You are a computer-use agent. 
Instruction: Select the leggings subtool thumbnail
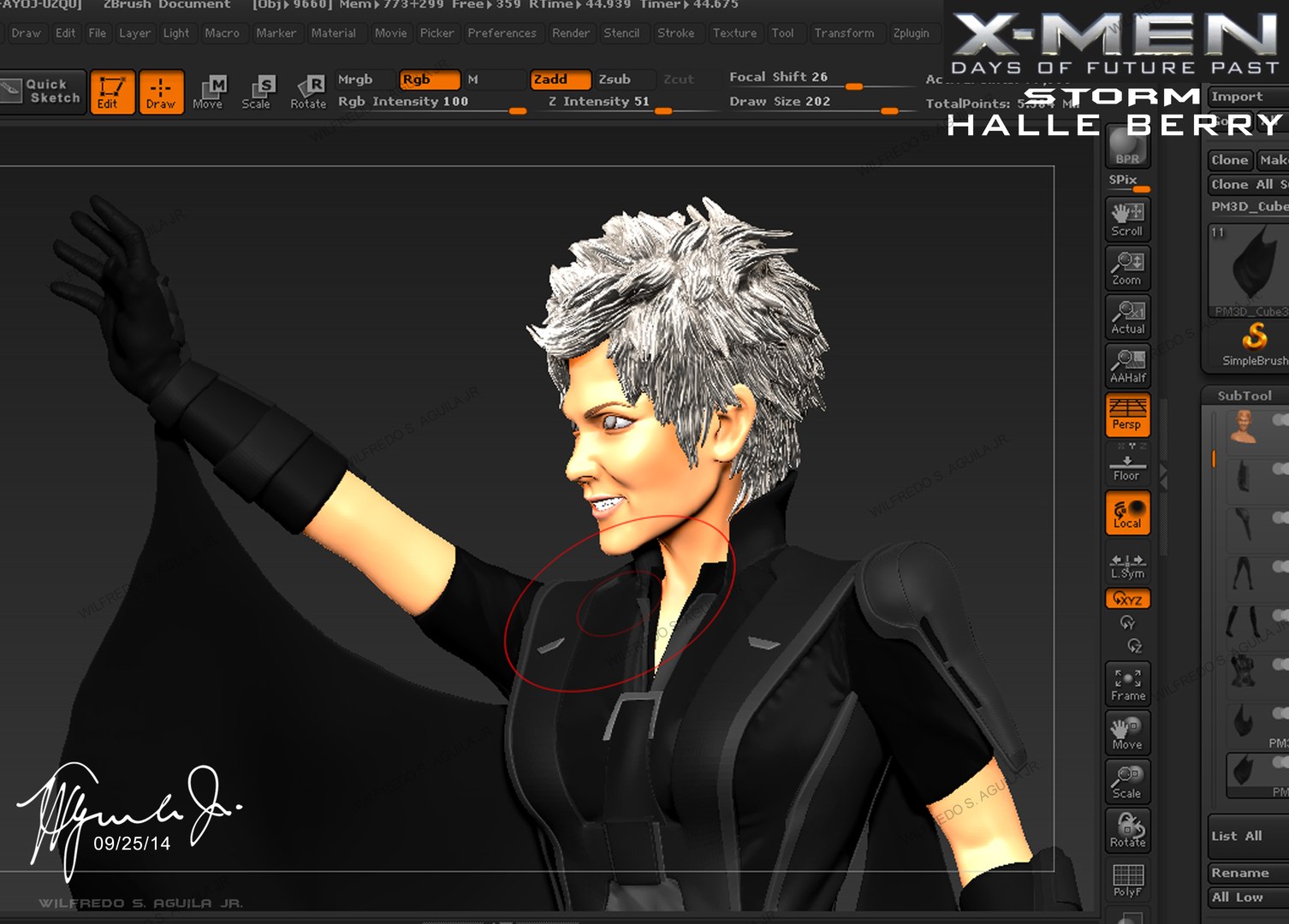[1243, 572]
